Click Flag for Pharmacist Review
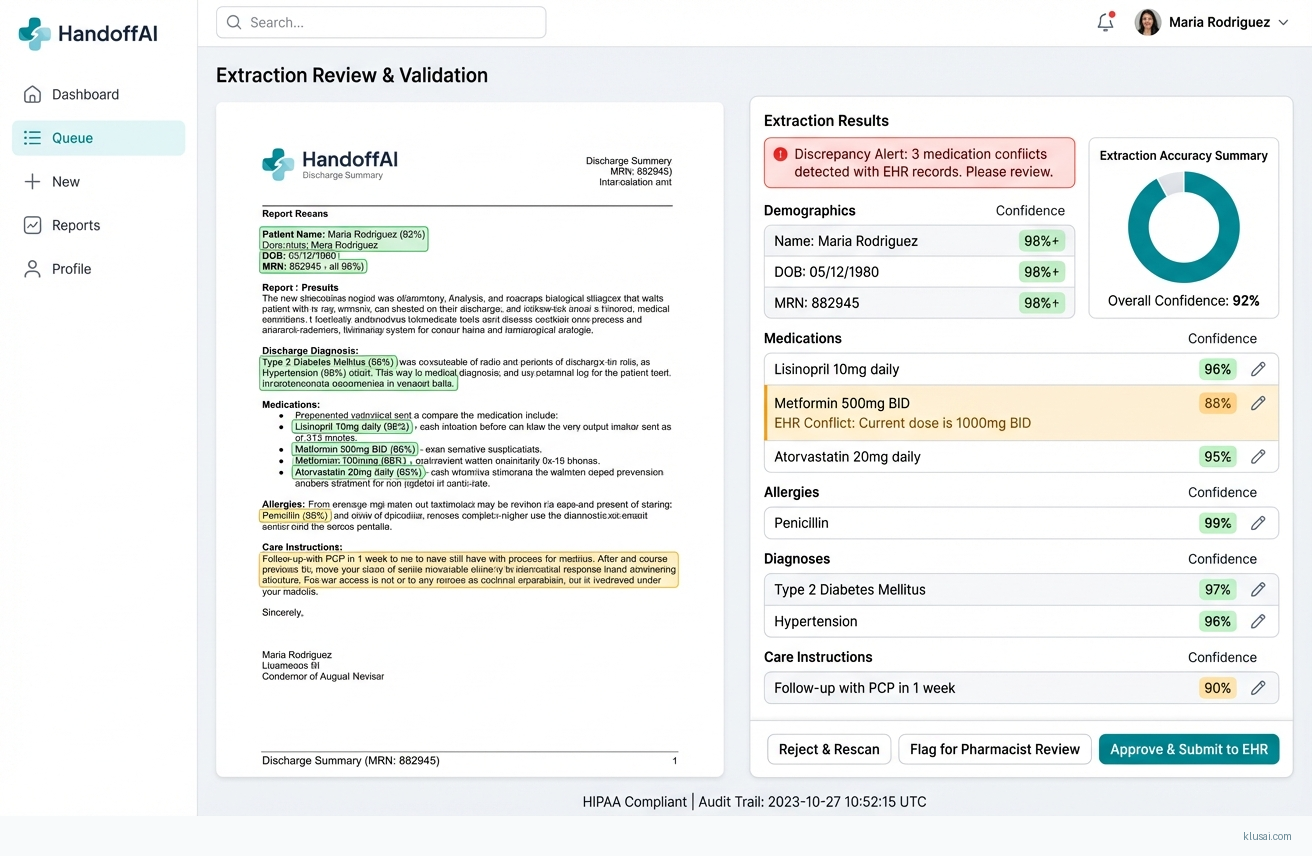This screenshot has height=856, width=1312. 994,749
